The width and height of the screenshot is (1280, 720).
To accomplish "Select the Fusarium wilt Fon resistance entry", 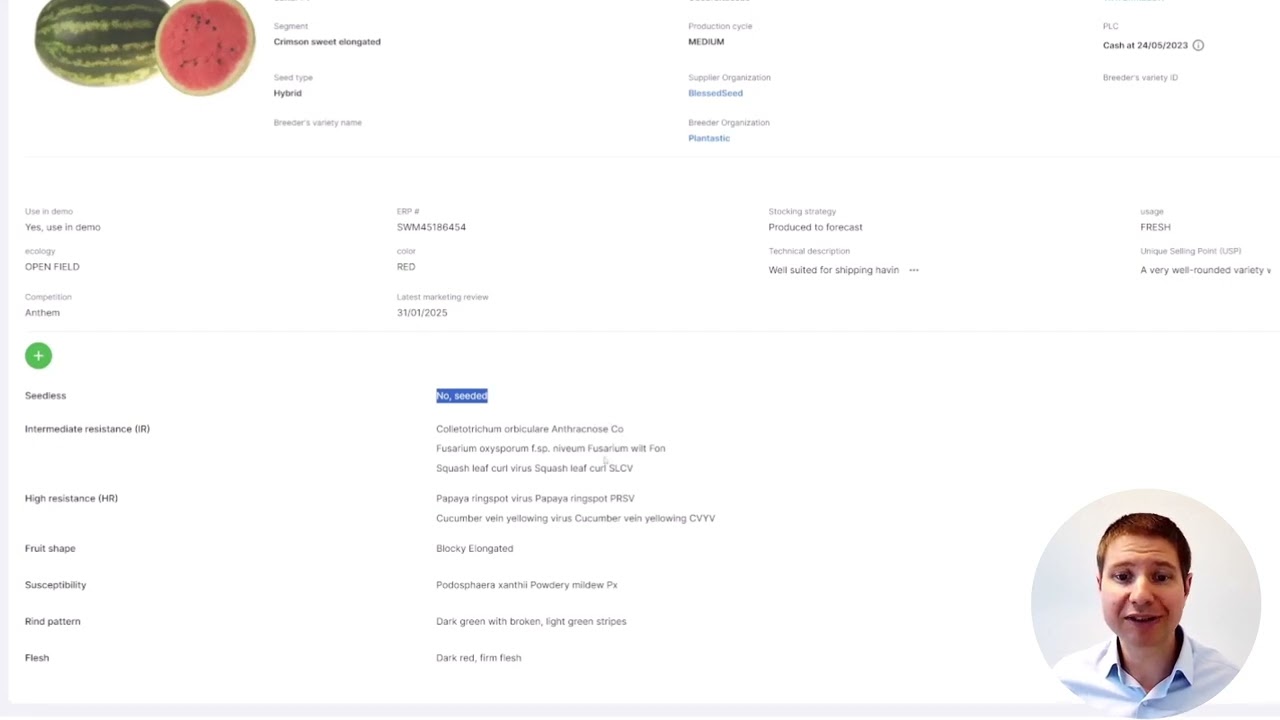I will click(x=550, y=449).
